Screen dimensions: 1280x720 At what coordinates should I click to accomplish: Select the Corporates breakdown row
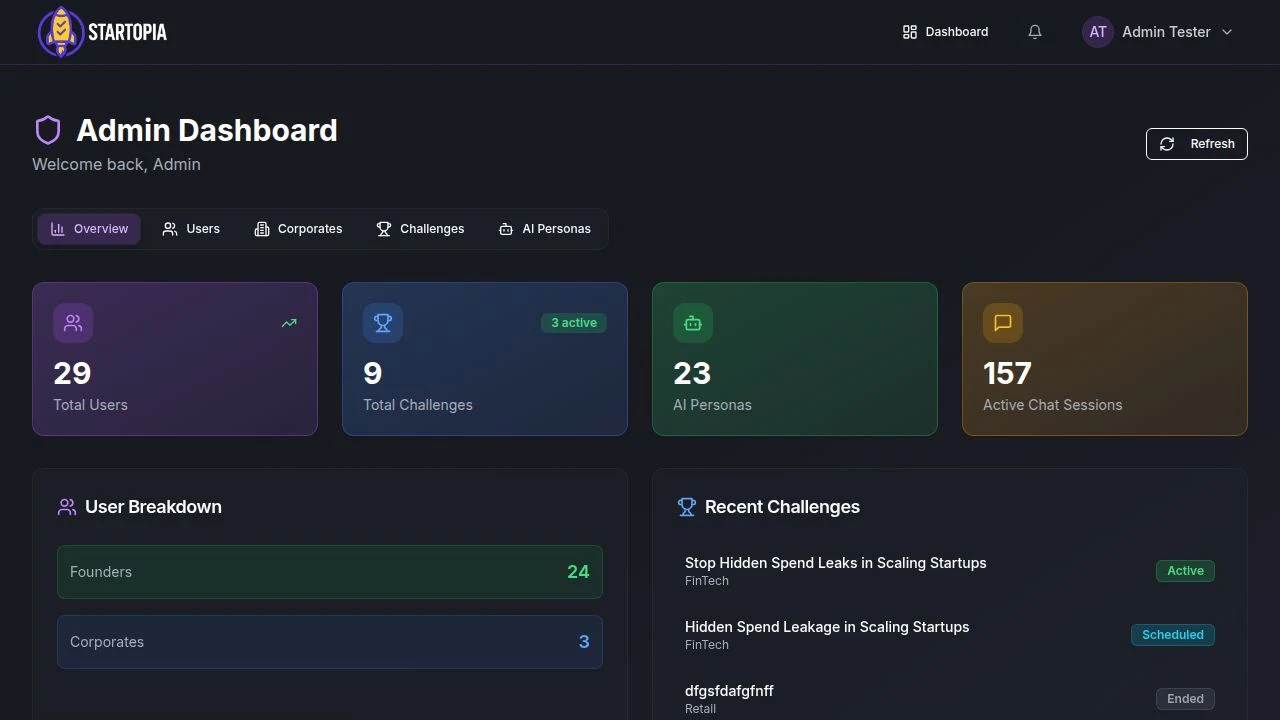tap(330, 642)
